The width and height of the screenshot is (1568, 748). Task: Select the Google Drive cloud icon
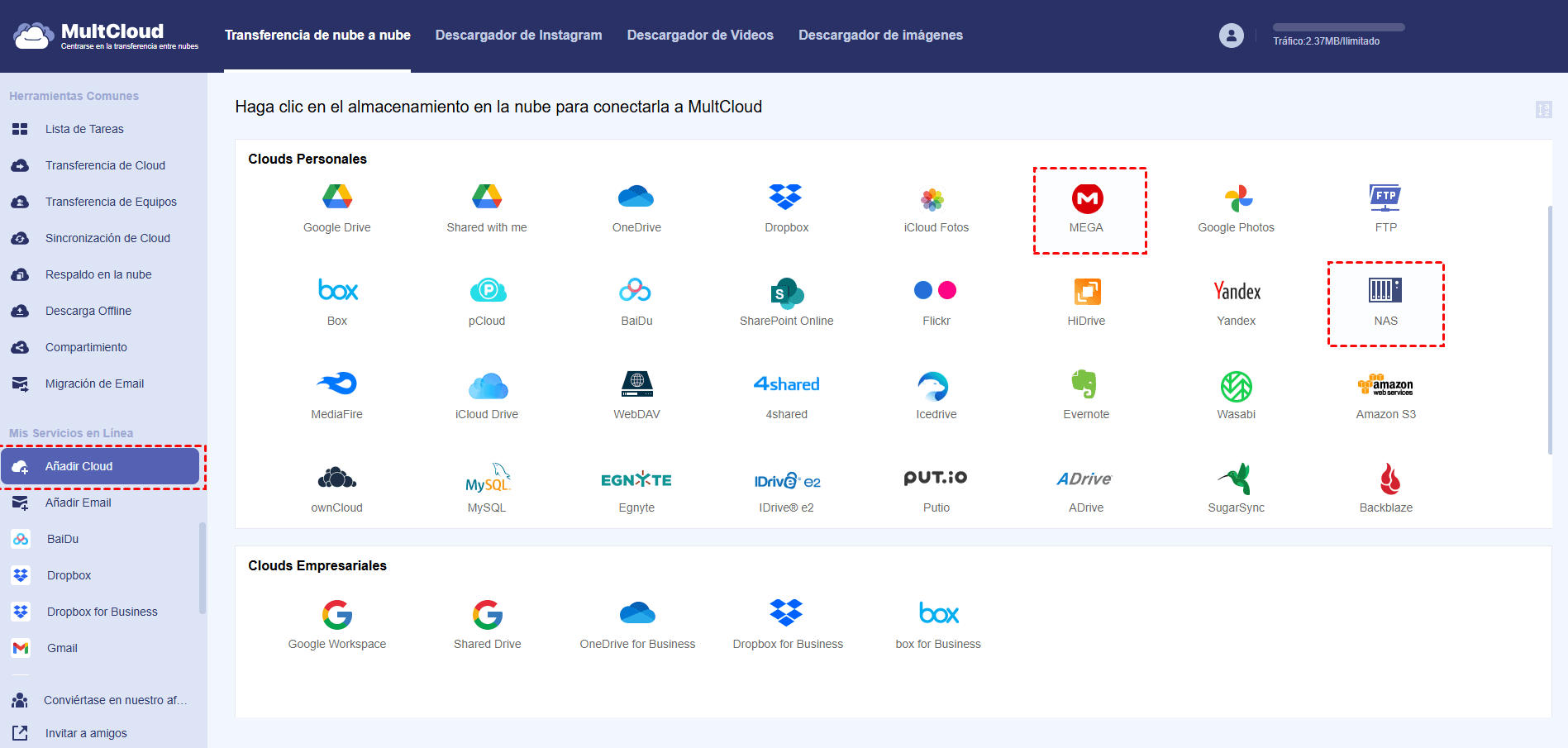pos(337,198)
